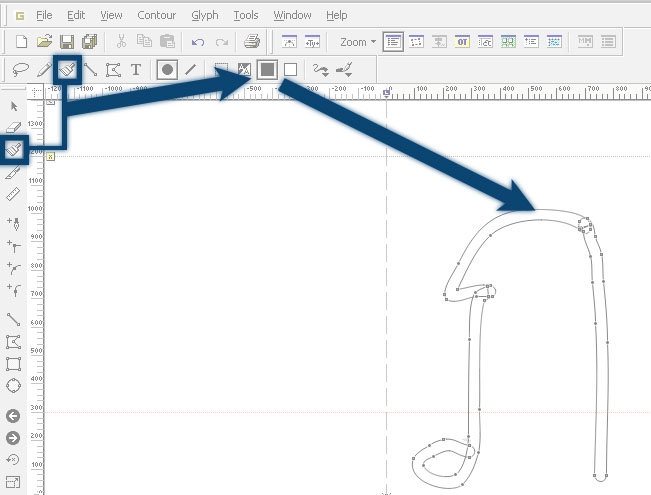Pick the Knife tool in left toolbar
Image resolution: width=651 pixels, height=495 pixels.
point(13,172)
